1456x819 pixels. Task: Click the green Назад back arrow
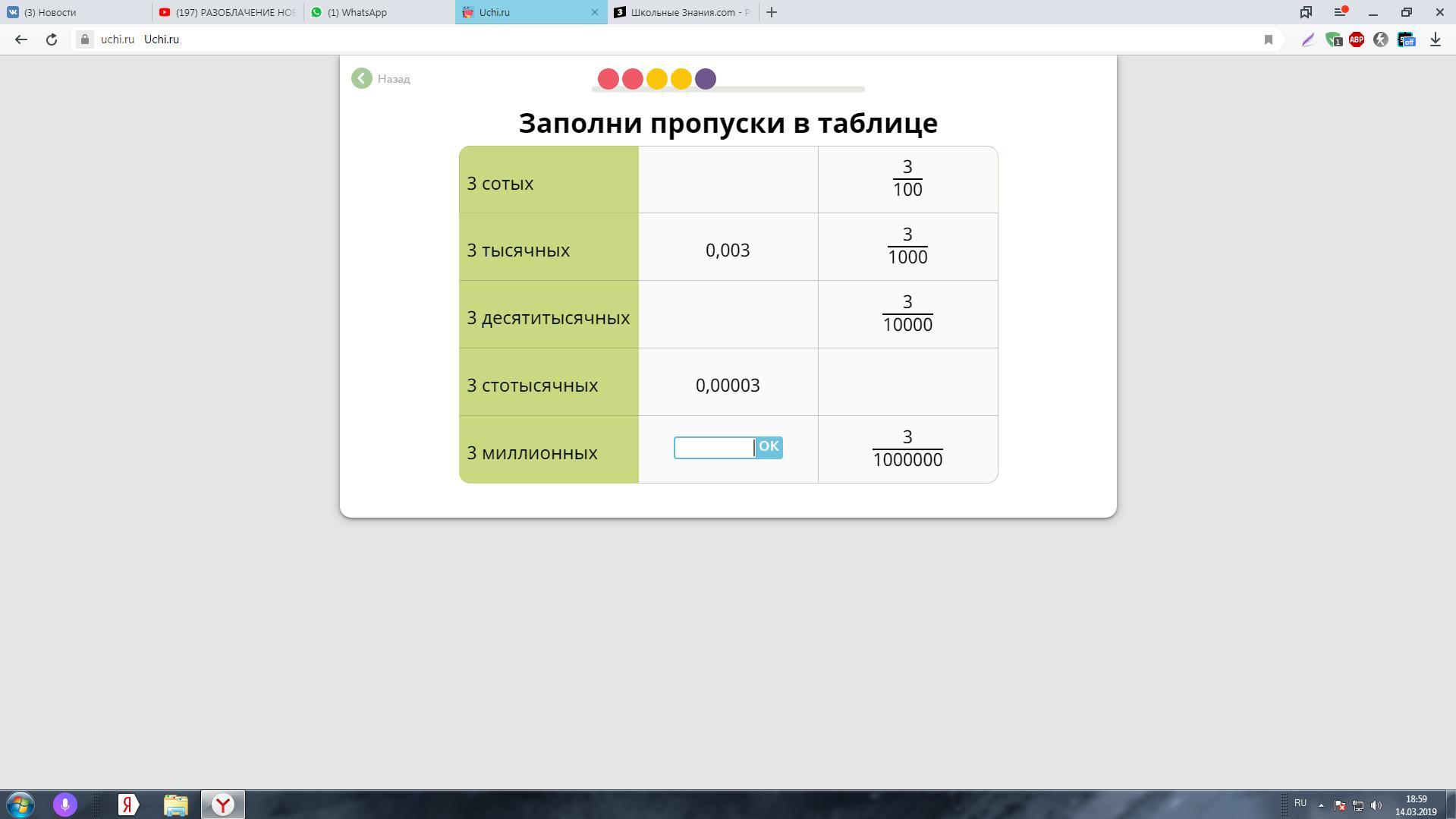pos(362,79)
